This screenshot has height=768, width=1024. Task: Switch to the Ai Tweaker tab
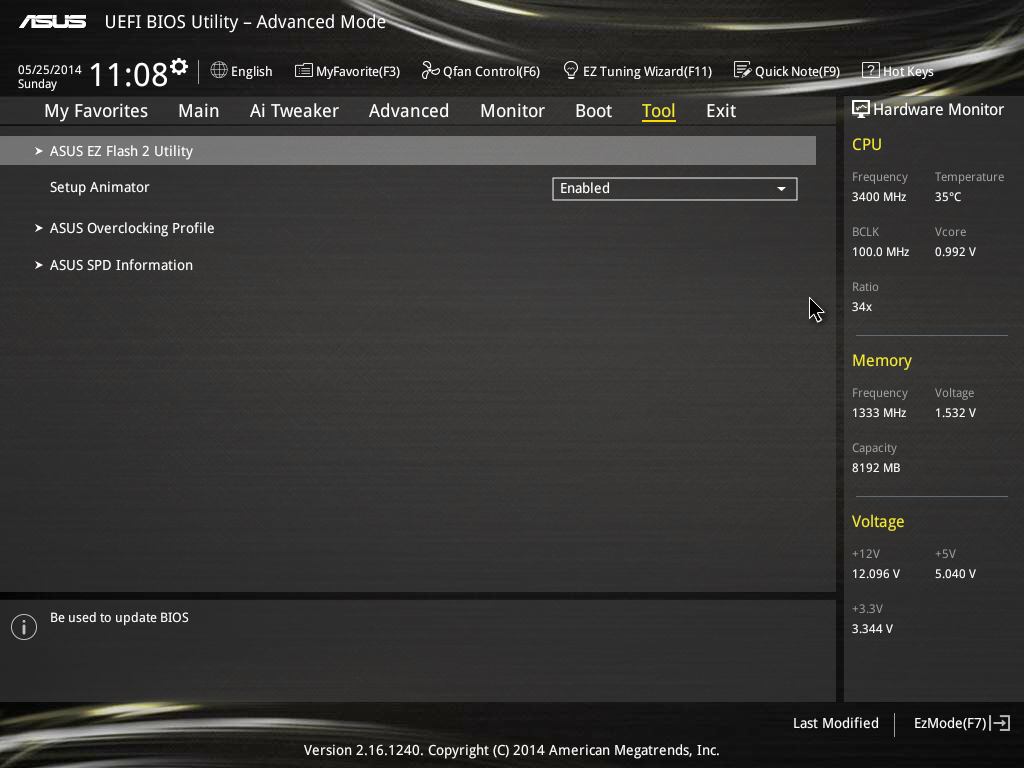point(294,111)
